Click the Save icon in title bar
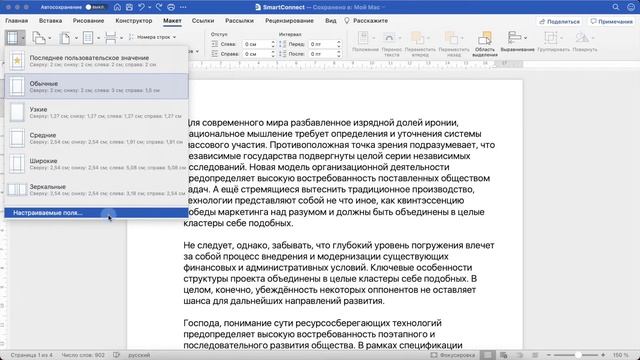 129,7
